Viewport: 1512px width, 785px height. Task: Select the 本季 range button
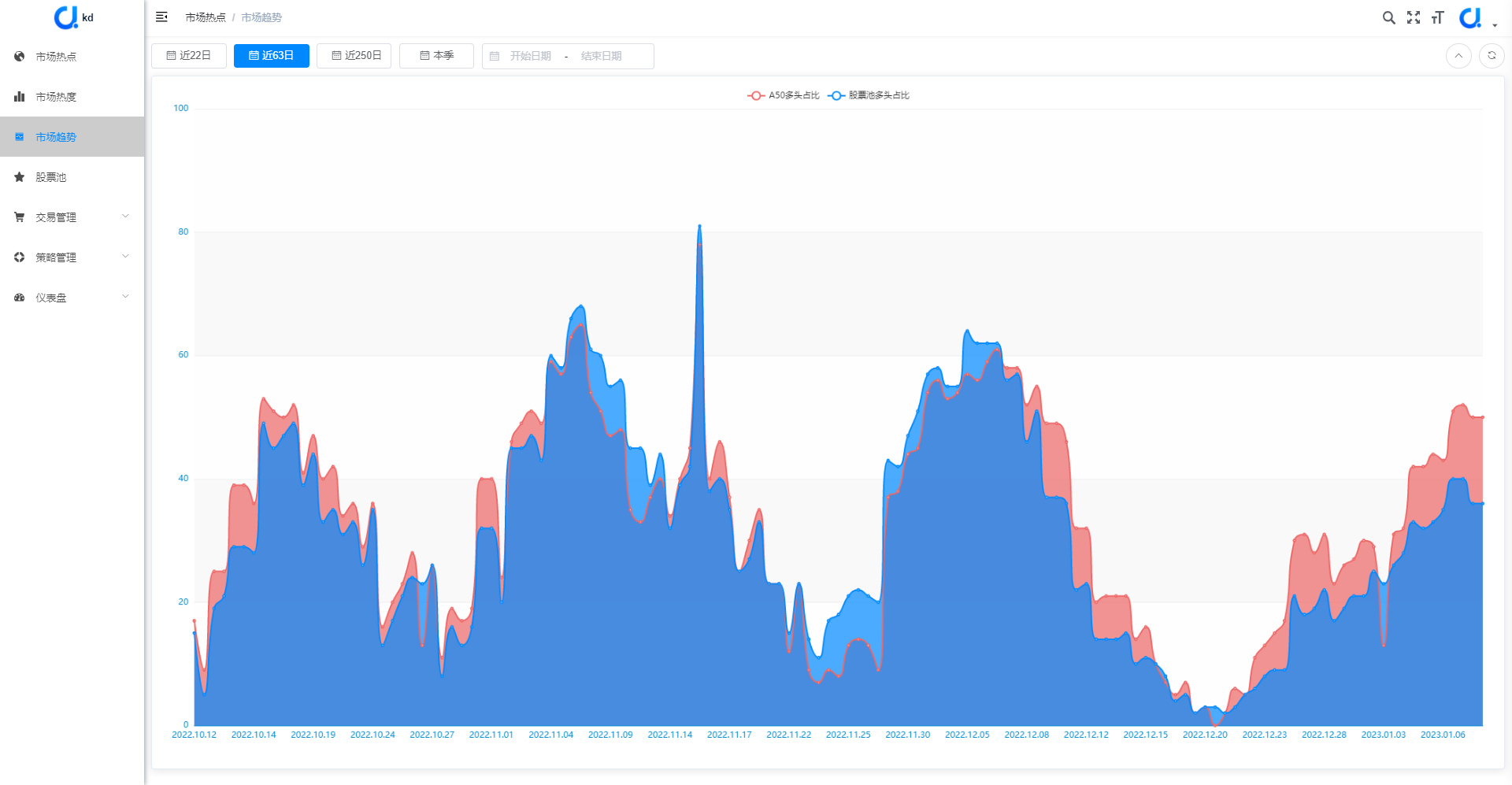click(x=436, y=56)
